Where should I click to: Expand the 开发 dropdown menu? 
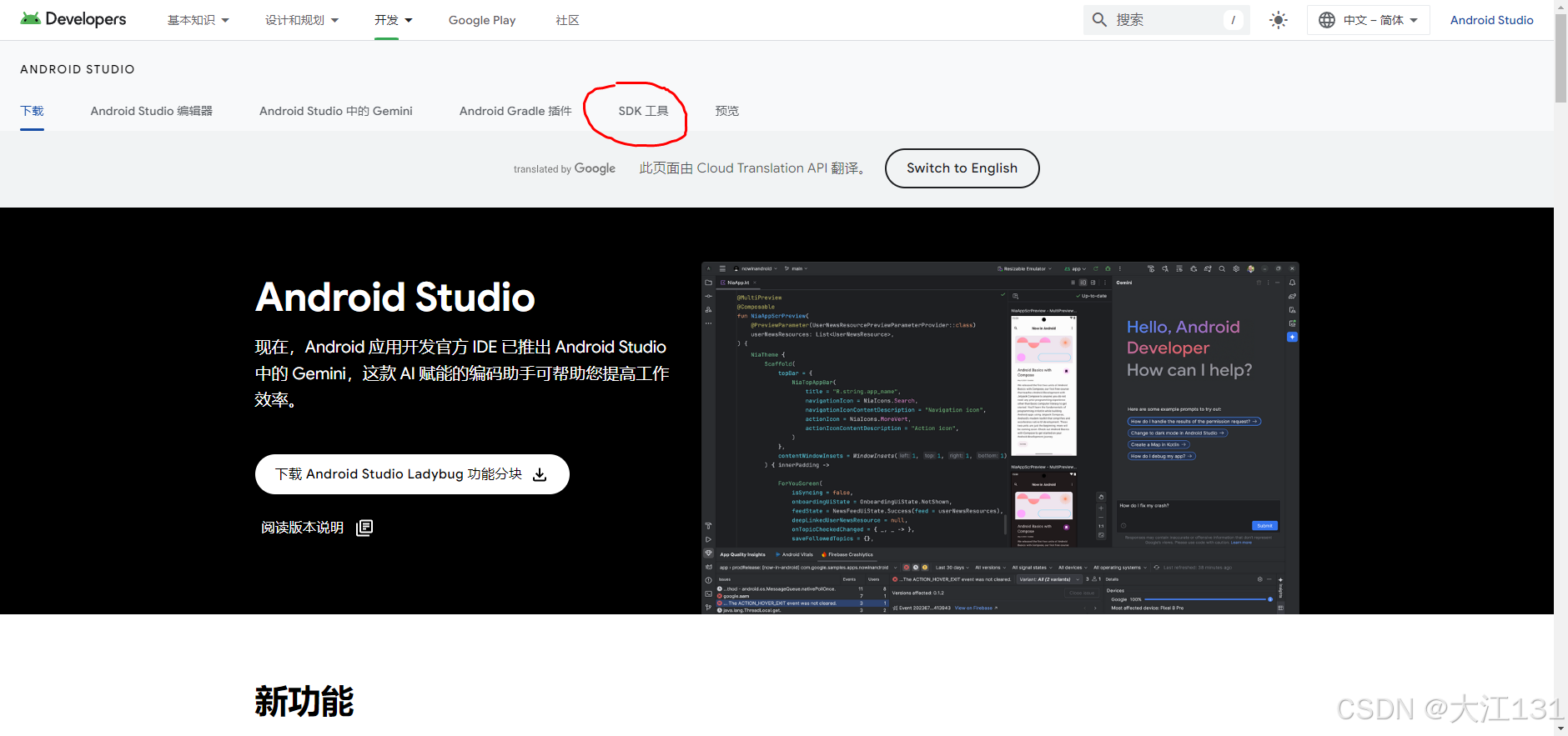[x=394, y=20]
